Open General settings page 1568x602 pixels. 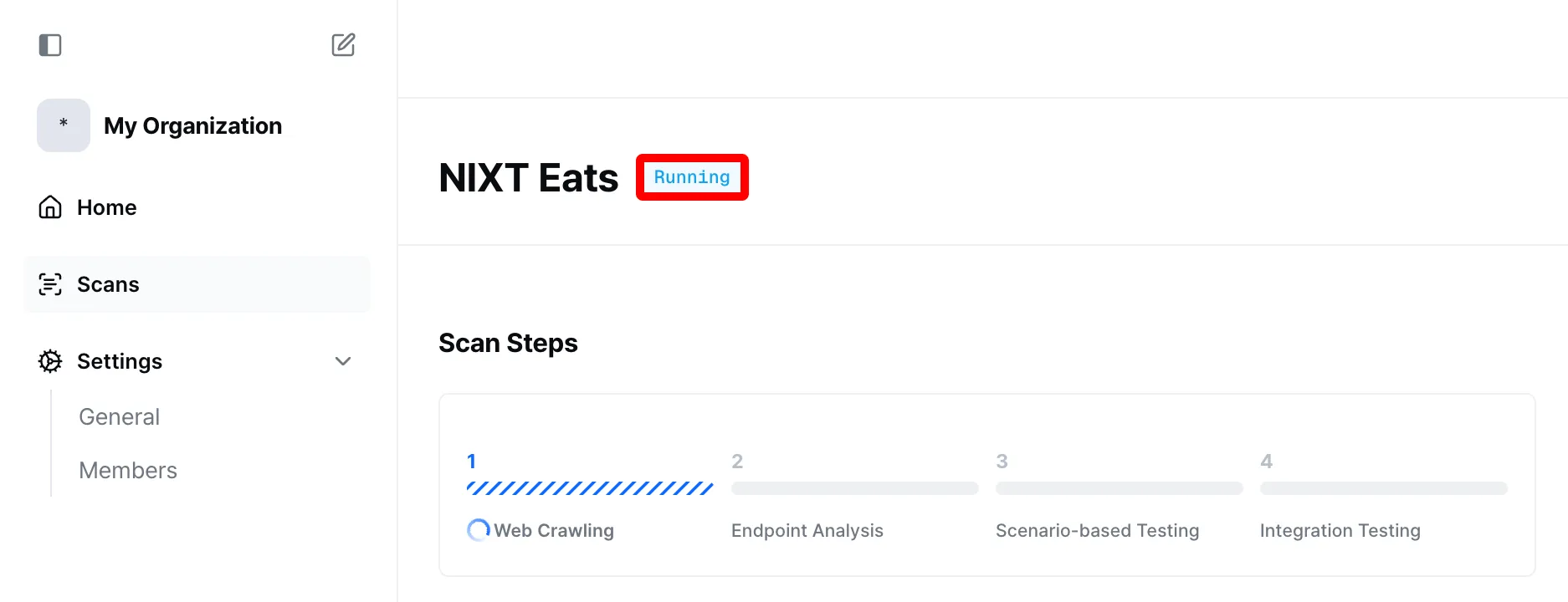pyautogui.click(x=119, y=416)
